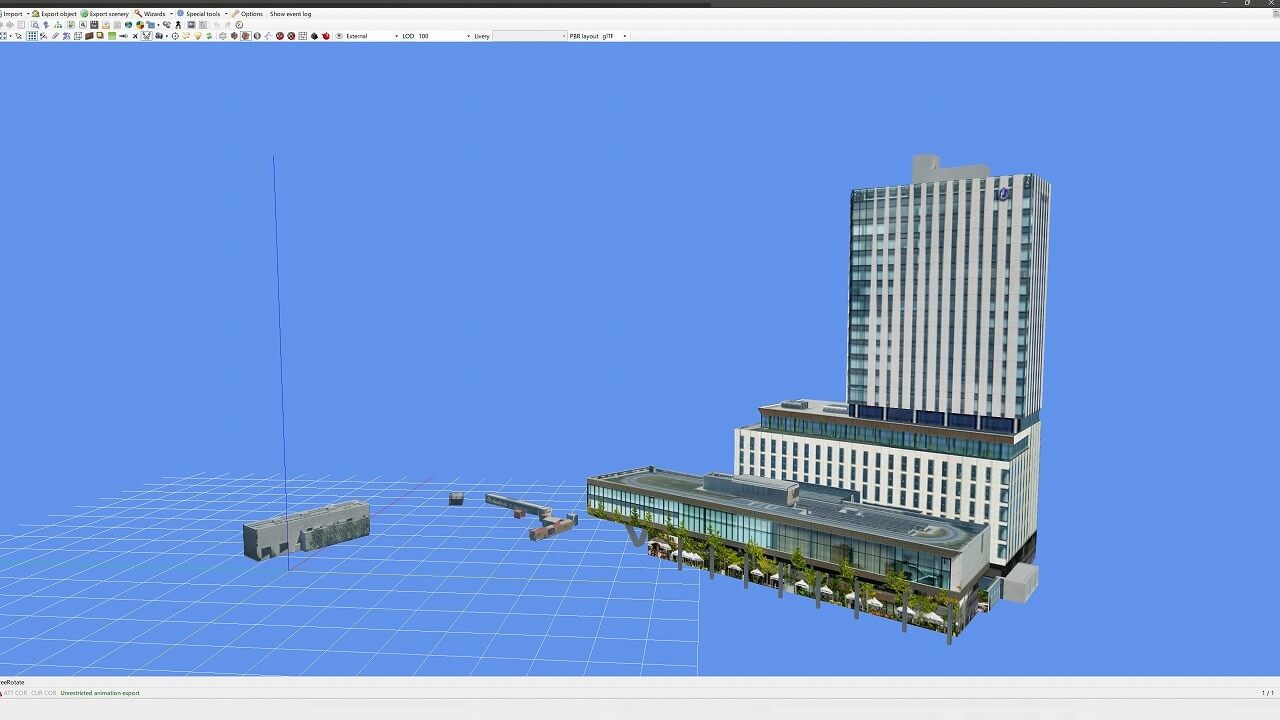
Task: Open the Import menu
Action: tap(12, 14)
